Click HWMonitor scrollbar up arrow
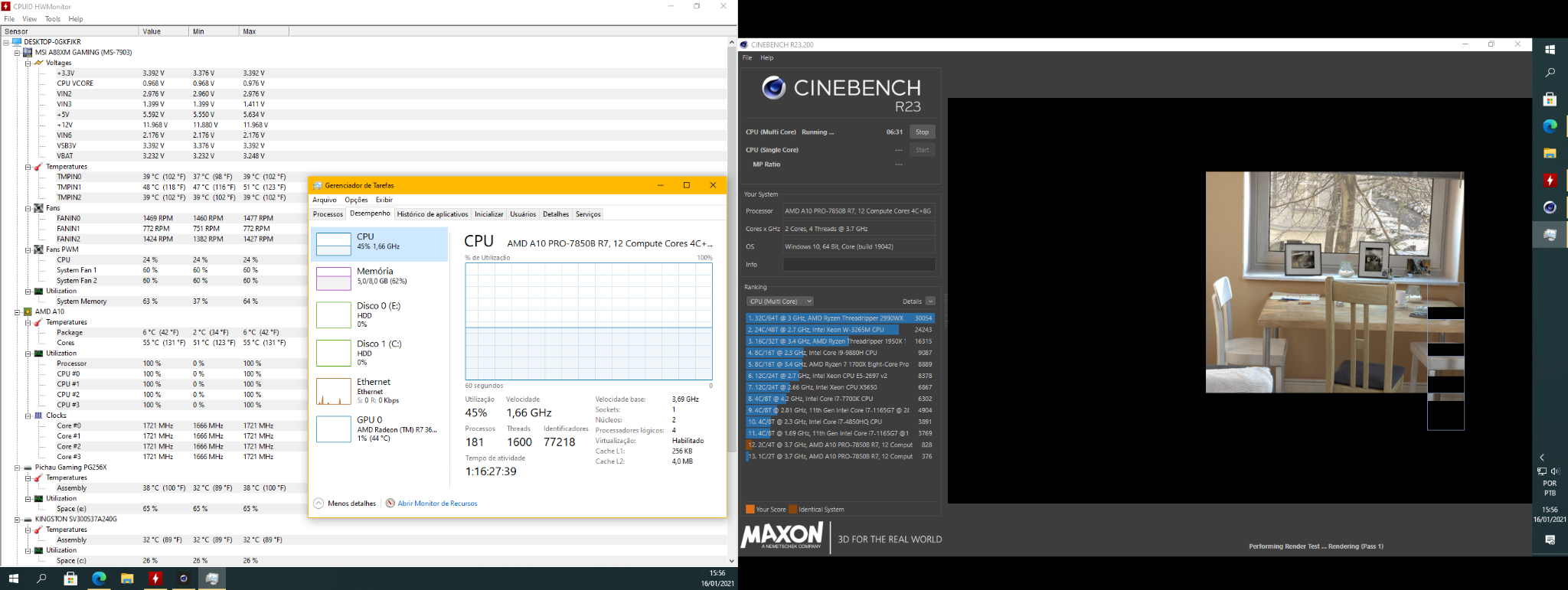1568x590 pixels. pos(731,42)
